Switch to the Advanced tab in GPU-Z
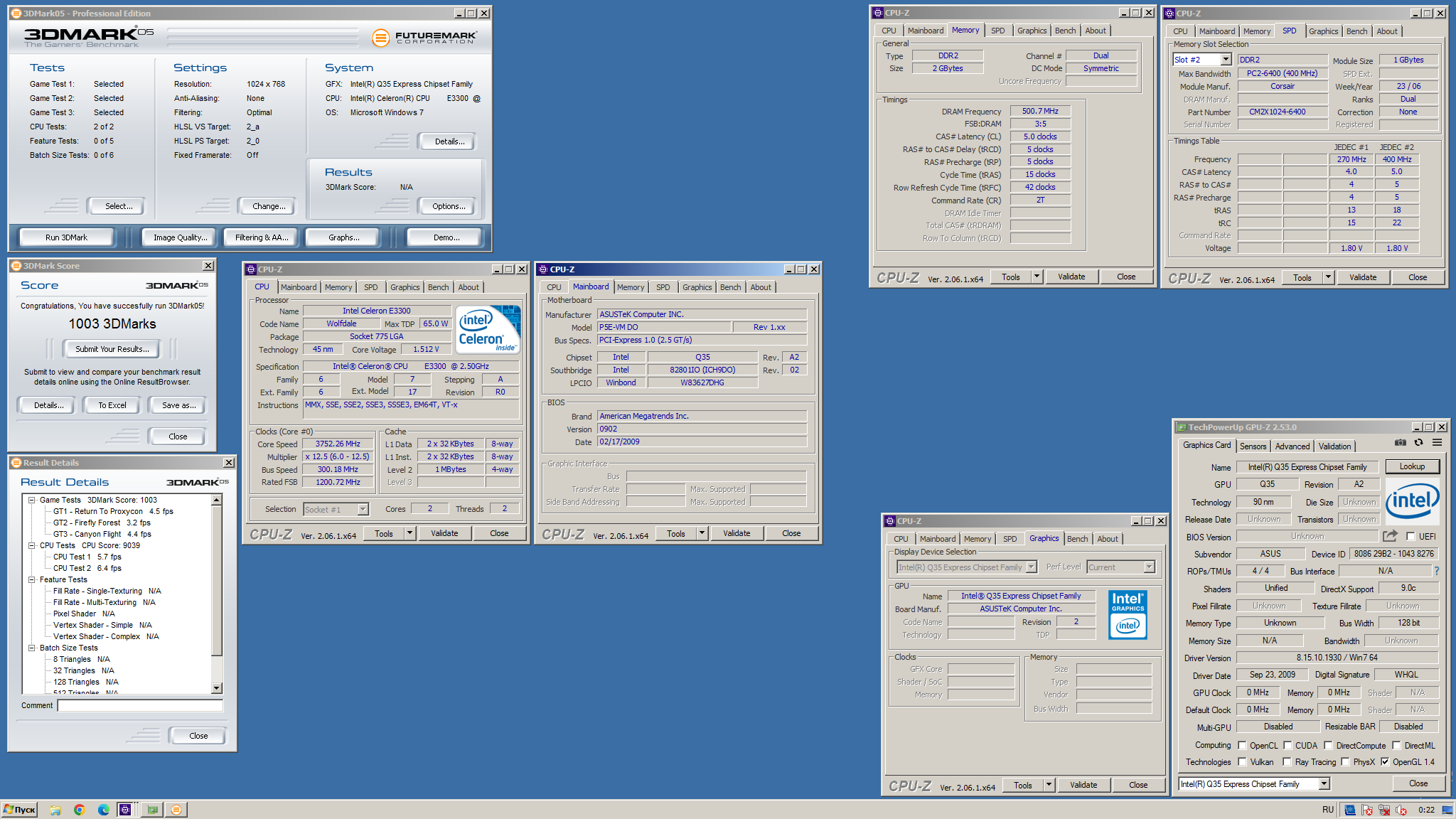Screen dimensions: 1456x819 (1292, 446)
